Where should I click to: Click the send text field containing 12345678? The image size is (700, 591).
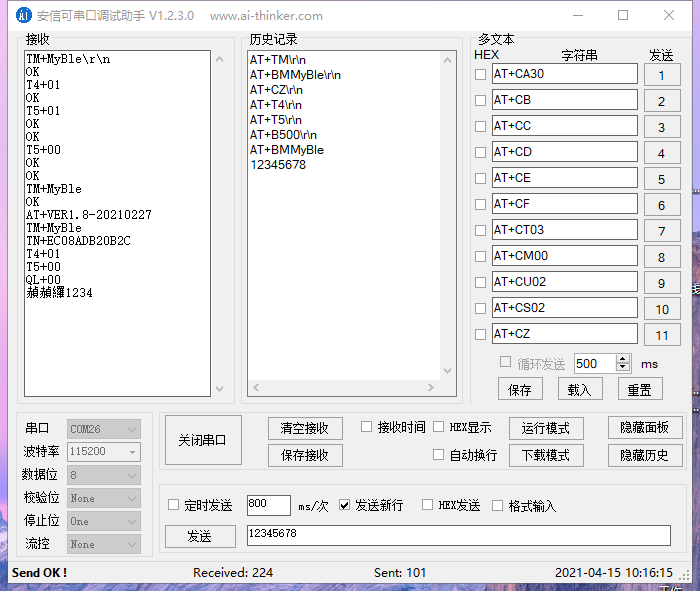click(x=459, y=535)
